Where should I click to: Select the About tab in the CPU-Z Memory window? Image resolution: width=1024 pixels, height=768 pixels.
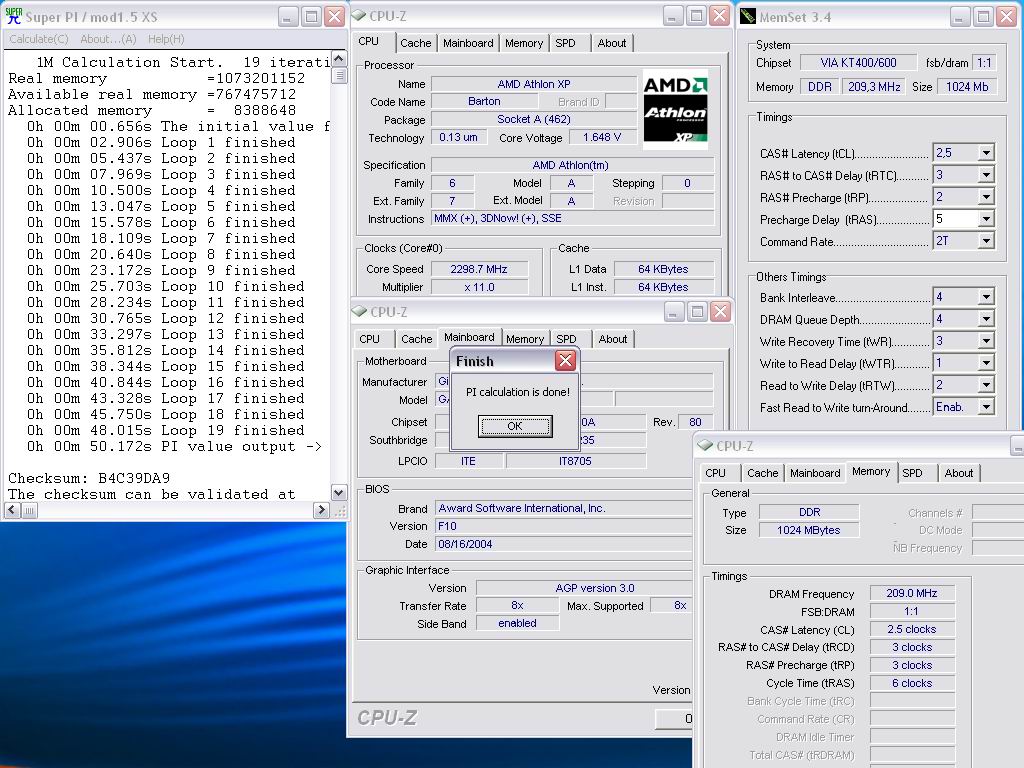pyautogui.click(x=959, y=473)
